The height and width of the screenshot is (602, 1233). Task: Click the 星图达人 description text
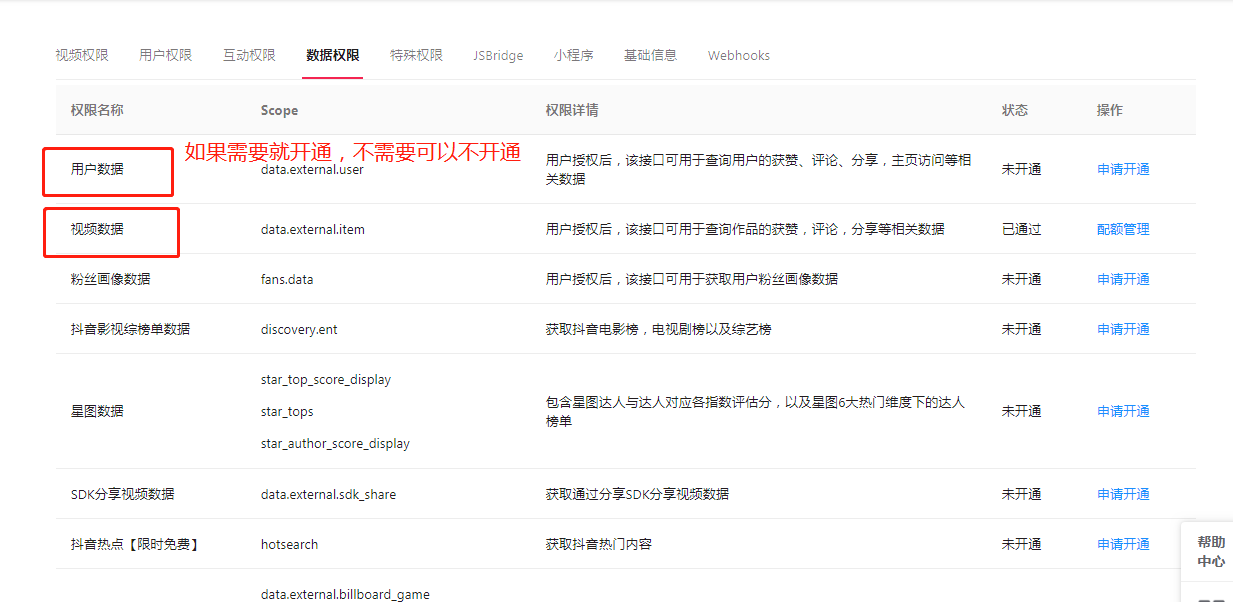coord(755,411)
